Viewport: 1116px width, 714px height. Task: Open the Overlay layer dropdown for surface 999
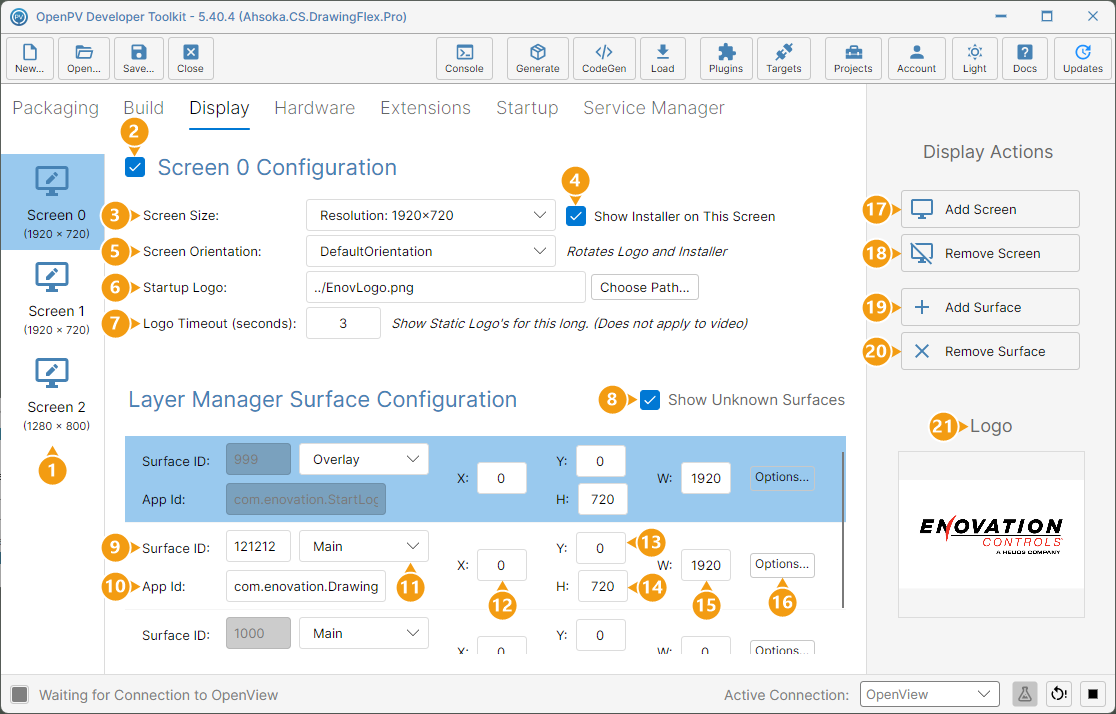tap(364, 459)
